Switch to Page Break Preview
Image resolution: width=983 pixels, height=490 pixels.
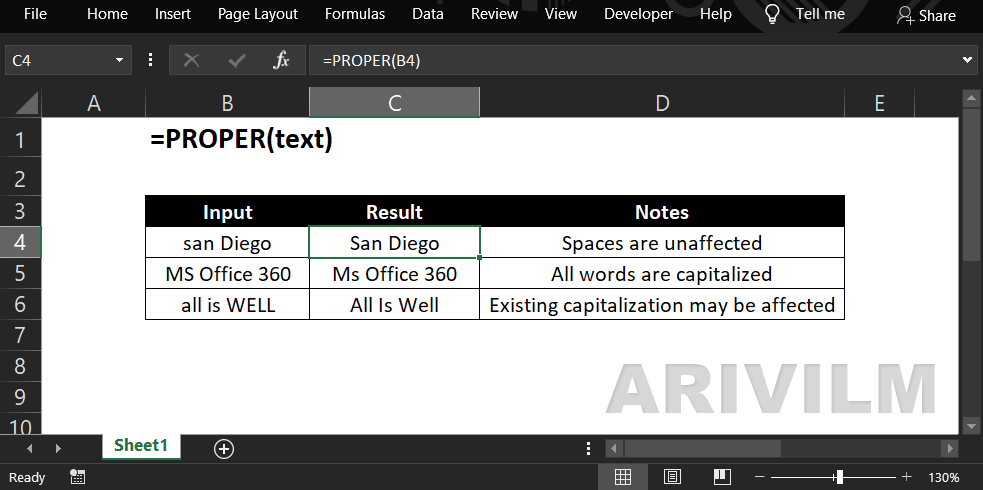(x=723, y=477)
